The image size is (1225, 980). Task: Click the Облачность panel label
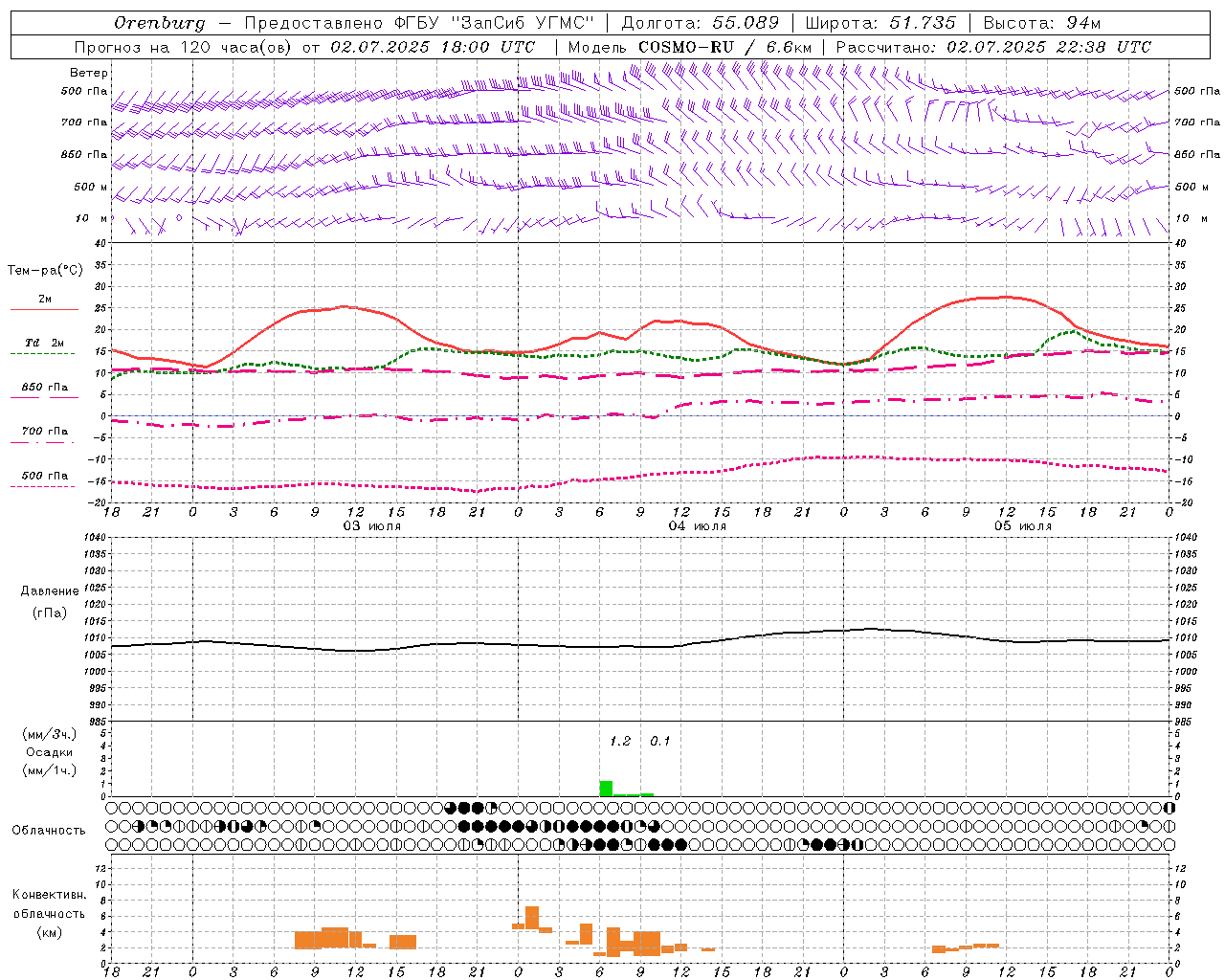coord(49,831)
